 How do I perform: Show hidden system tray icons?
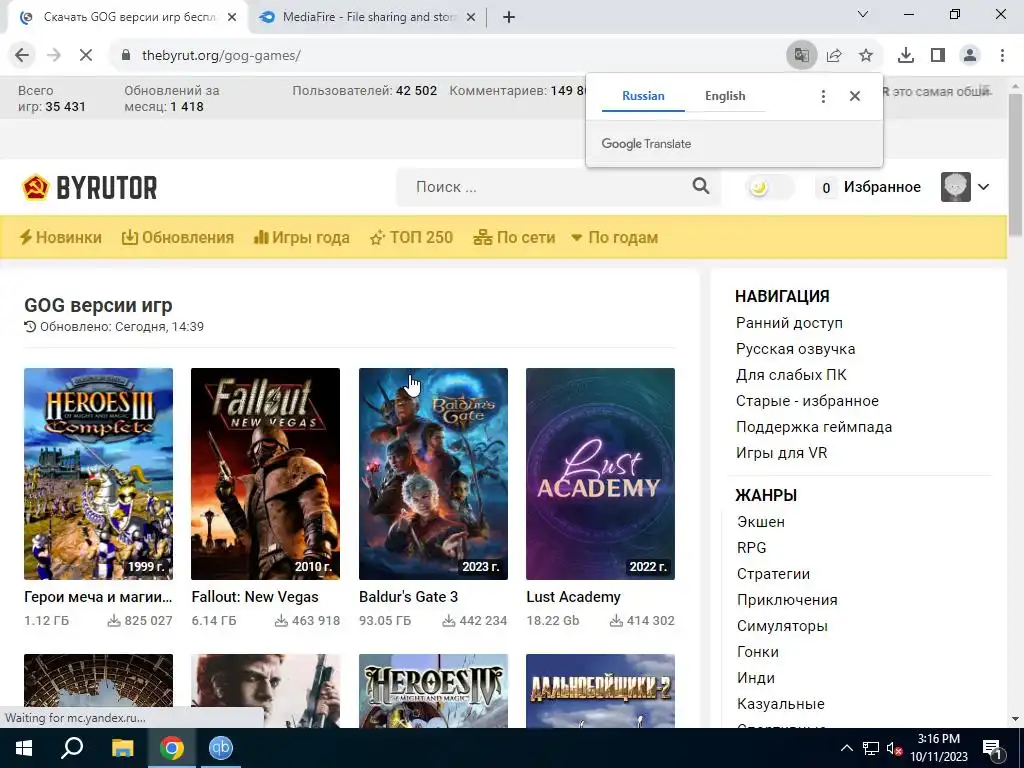click(x=846, y=748)
